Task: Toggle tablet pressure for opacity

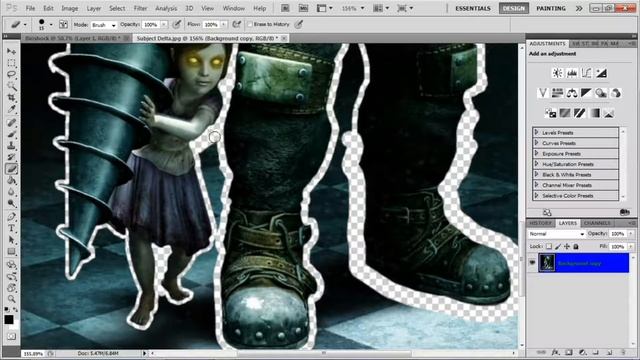Action: pos(177,24)
